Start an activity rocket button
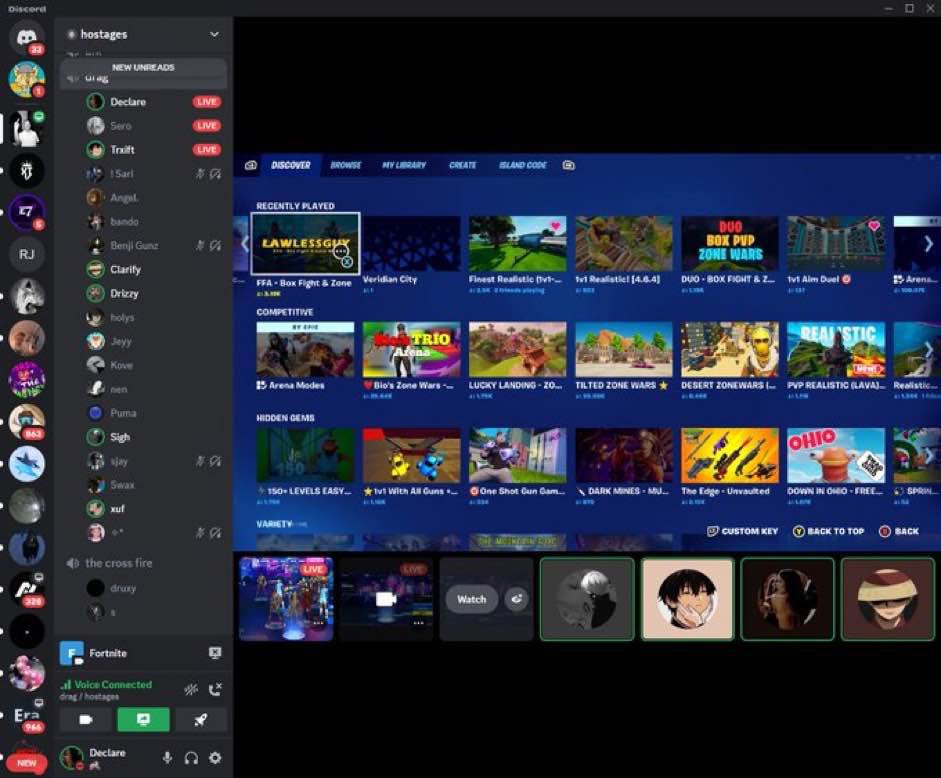The width and height of the screenshot is (941, 778). pos(200,720)
